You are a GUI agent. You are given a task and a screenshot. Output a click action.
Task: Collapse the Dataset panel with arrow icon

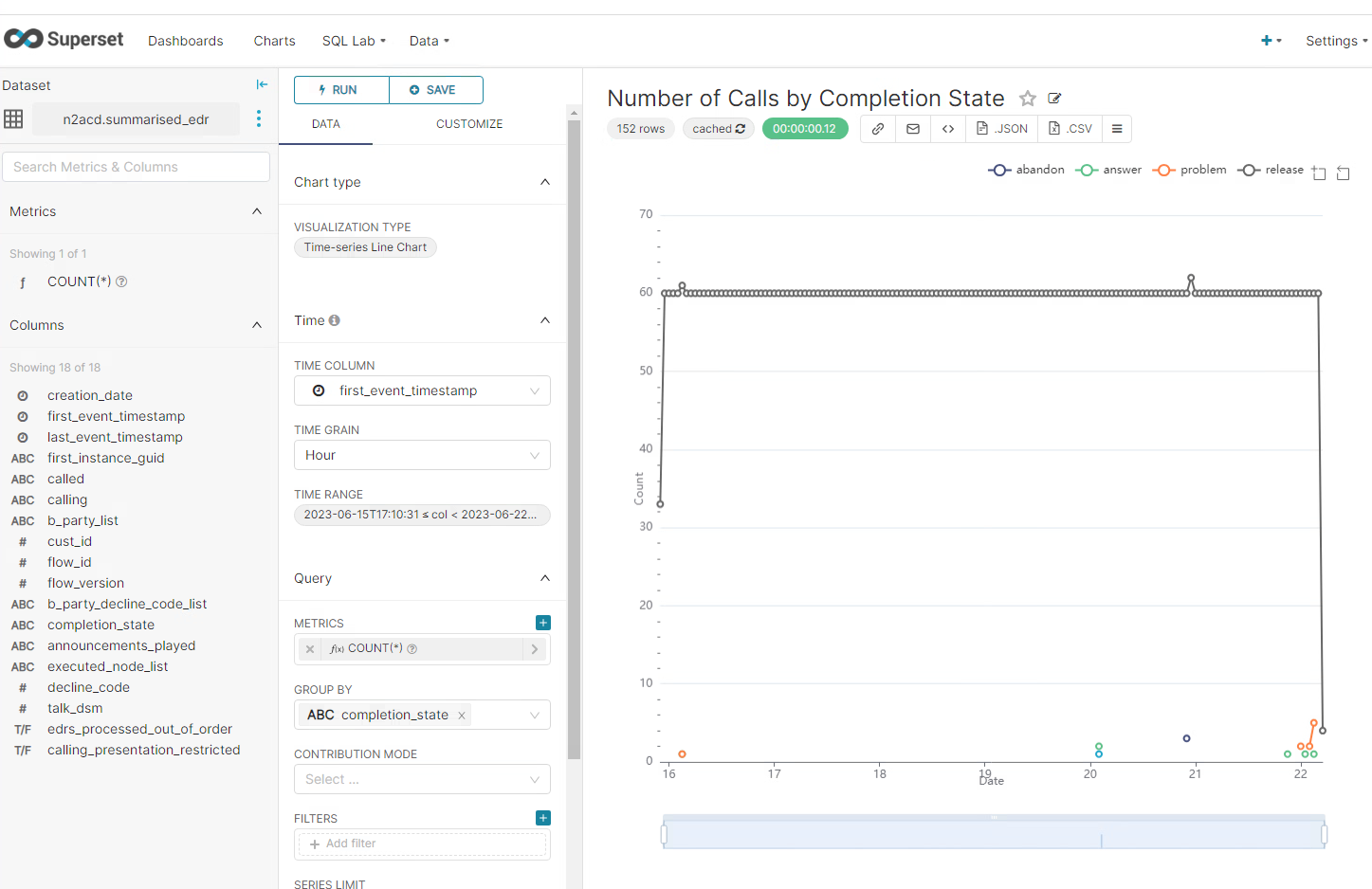[262, 85]
